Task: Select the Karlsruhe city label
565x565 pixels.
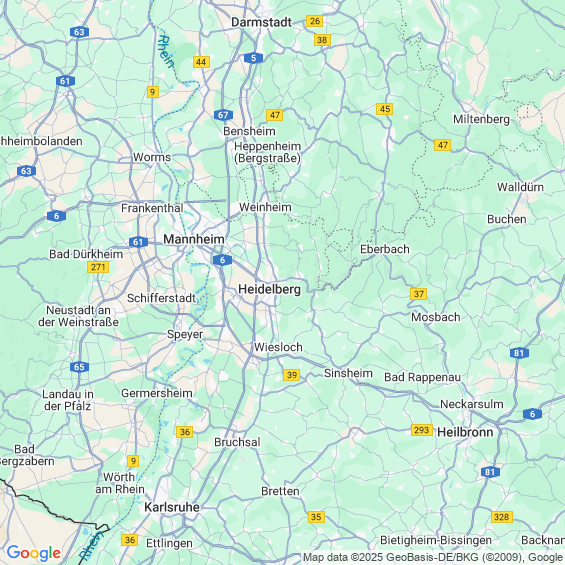Action: point(172,507)
